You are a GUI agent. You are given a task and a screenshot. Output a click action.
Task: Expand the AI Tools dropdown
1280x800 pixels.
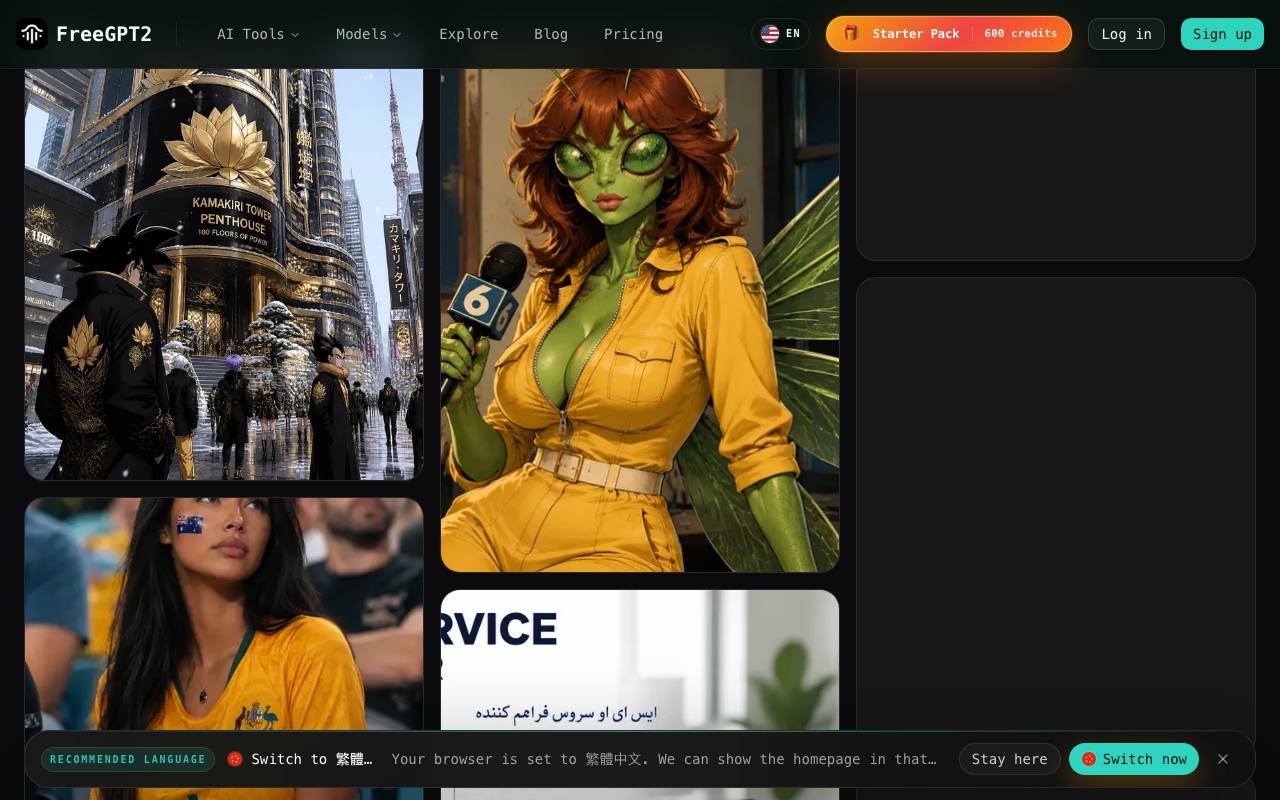(x=258, y=34)
